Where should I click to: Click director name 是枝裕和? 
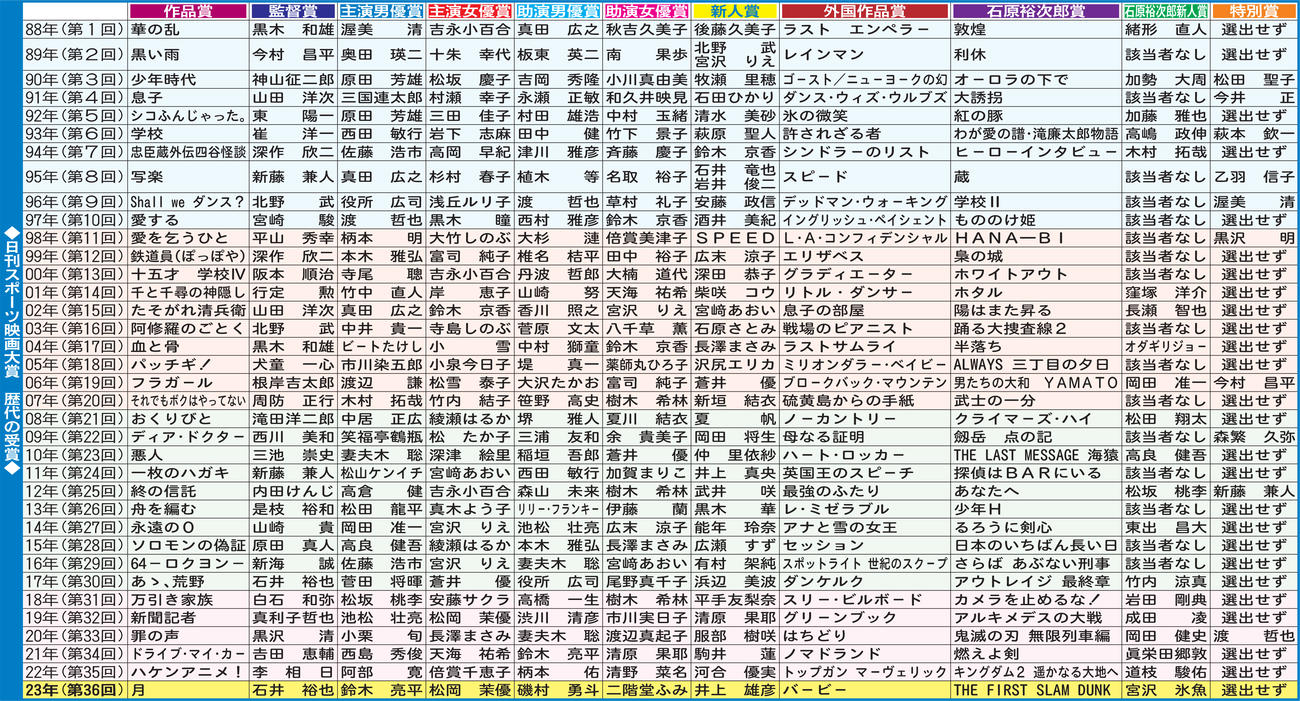292,507
